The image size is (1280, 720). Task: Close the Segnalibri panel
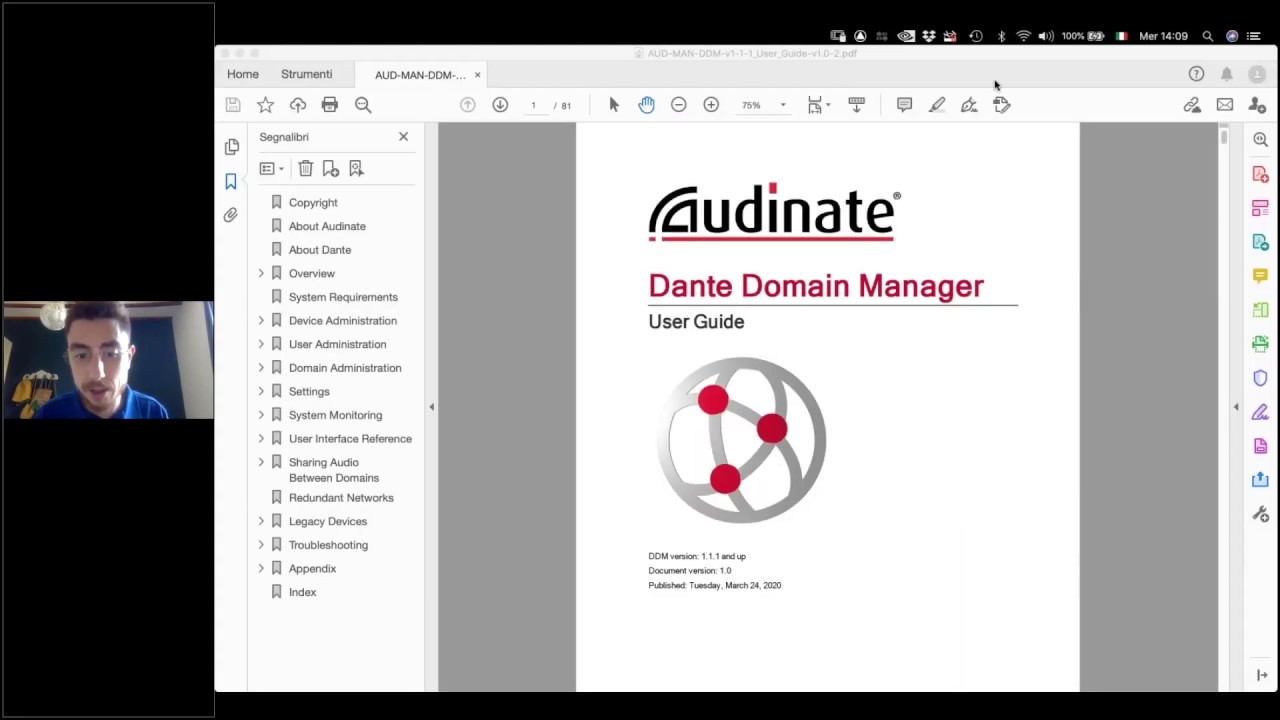click(403, 137)
